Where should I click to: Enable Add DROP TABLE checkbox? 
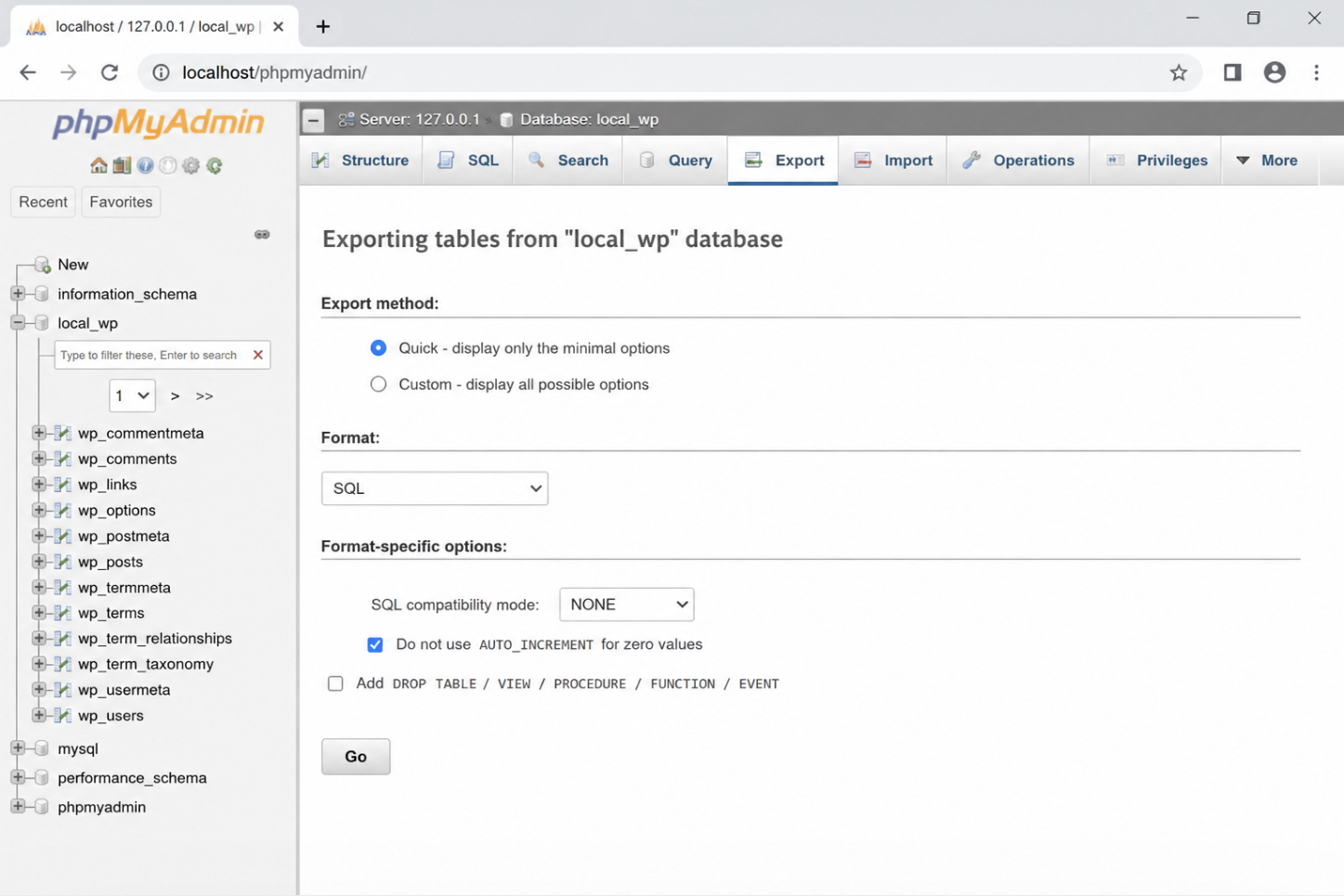coord(335,683)
